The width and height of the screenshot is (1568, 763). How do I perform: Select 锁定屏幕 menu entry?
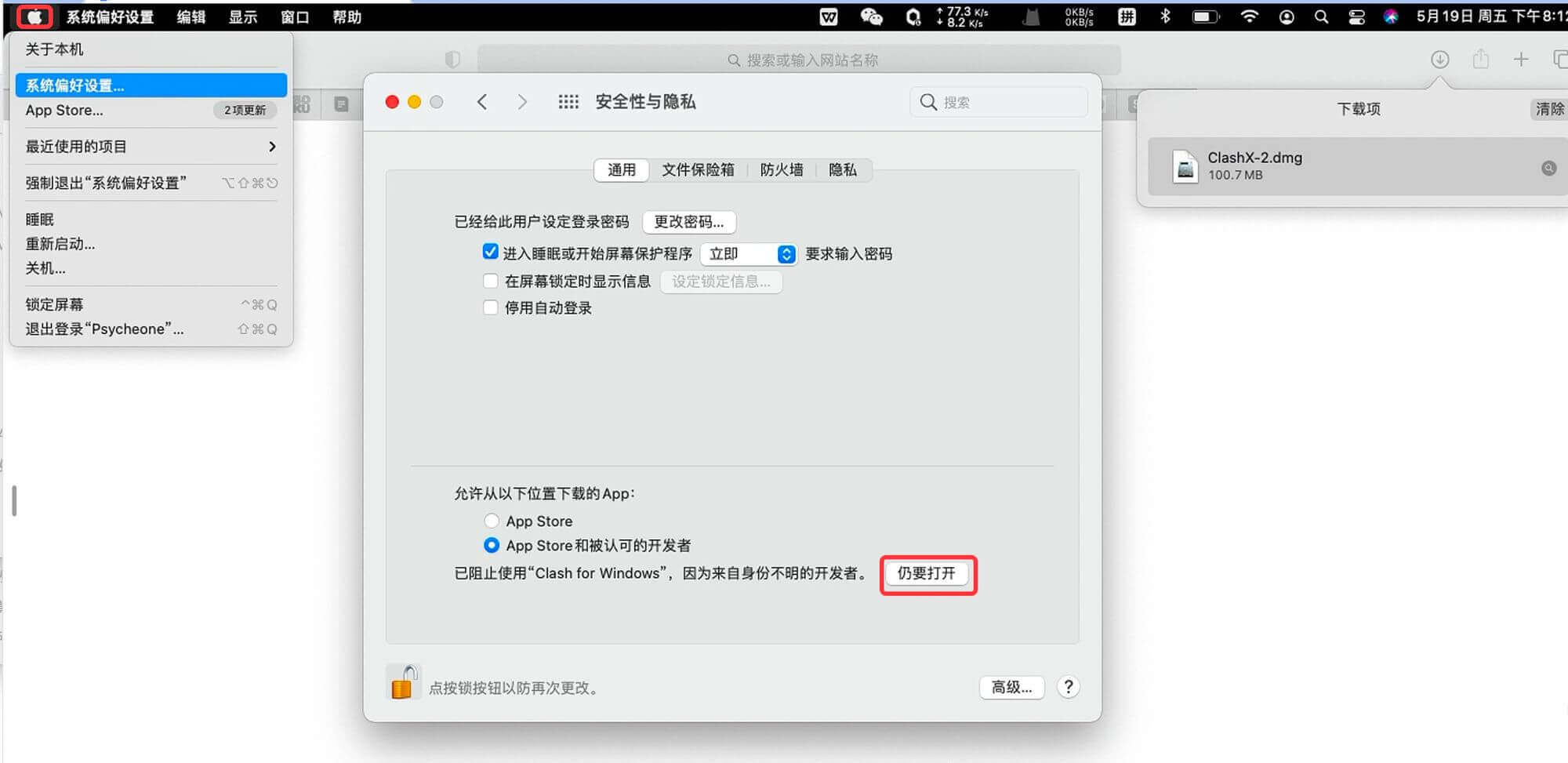(151, 304)
